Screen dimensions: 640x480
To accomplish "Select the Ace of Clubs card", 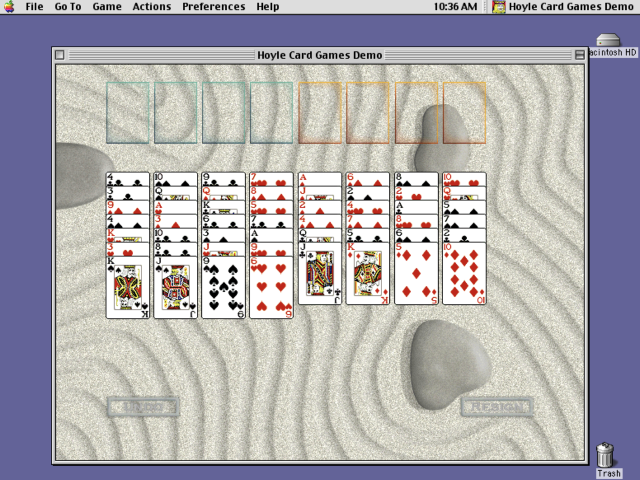I will tap(416, 207).
